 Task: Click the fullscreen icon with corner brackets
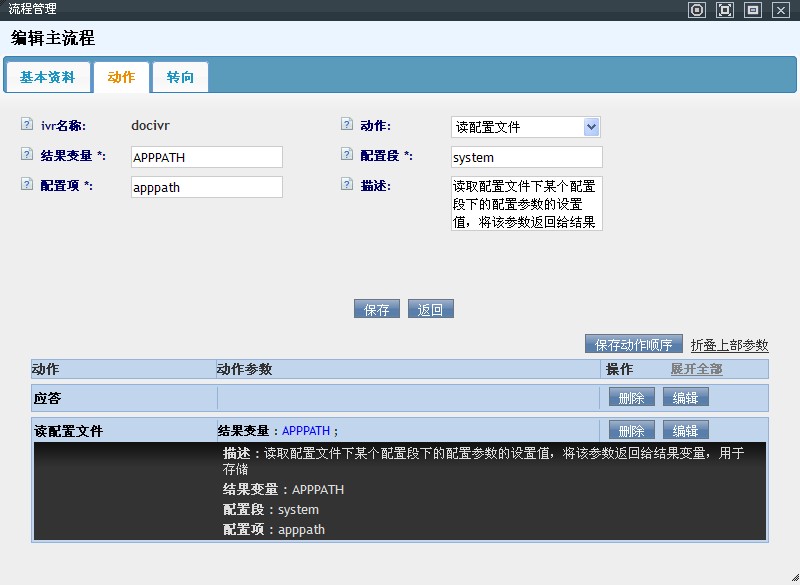725,10
